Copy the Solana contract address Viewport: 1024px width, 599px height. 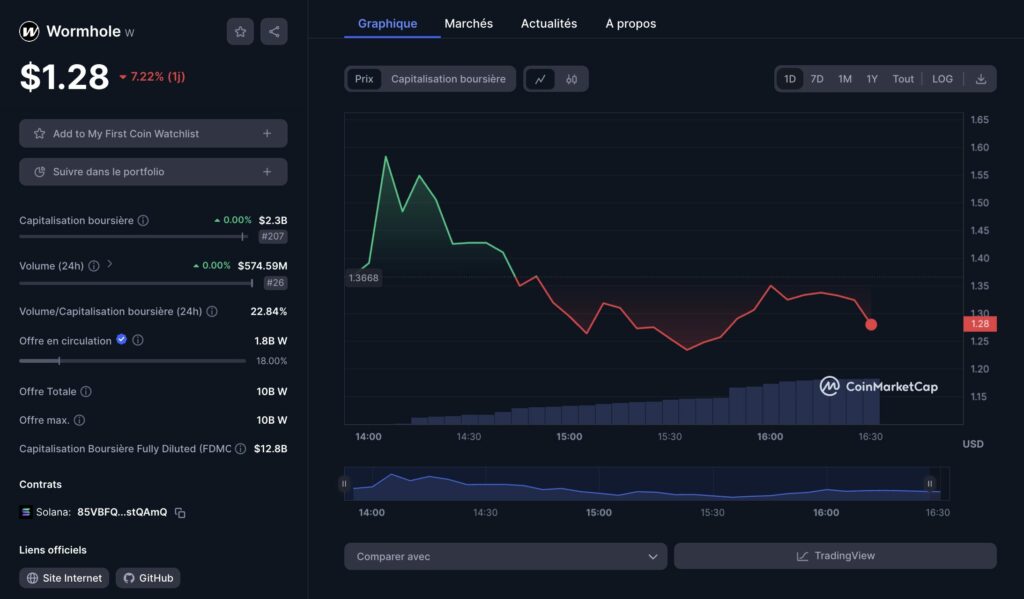tap(180, 513)
